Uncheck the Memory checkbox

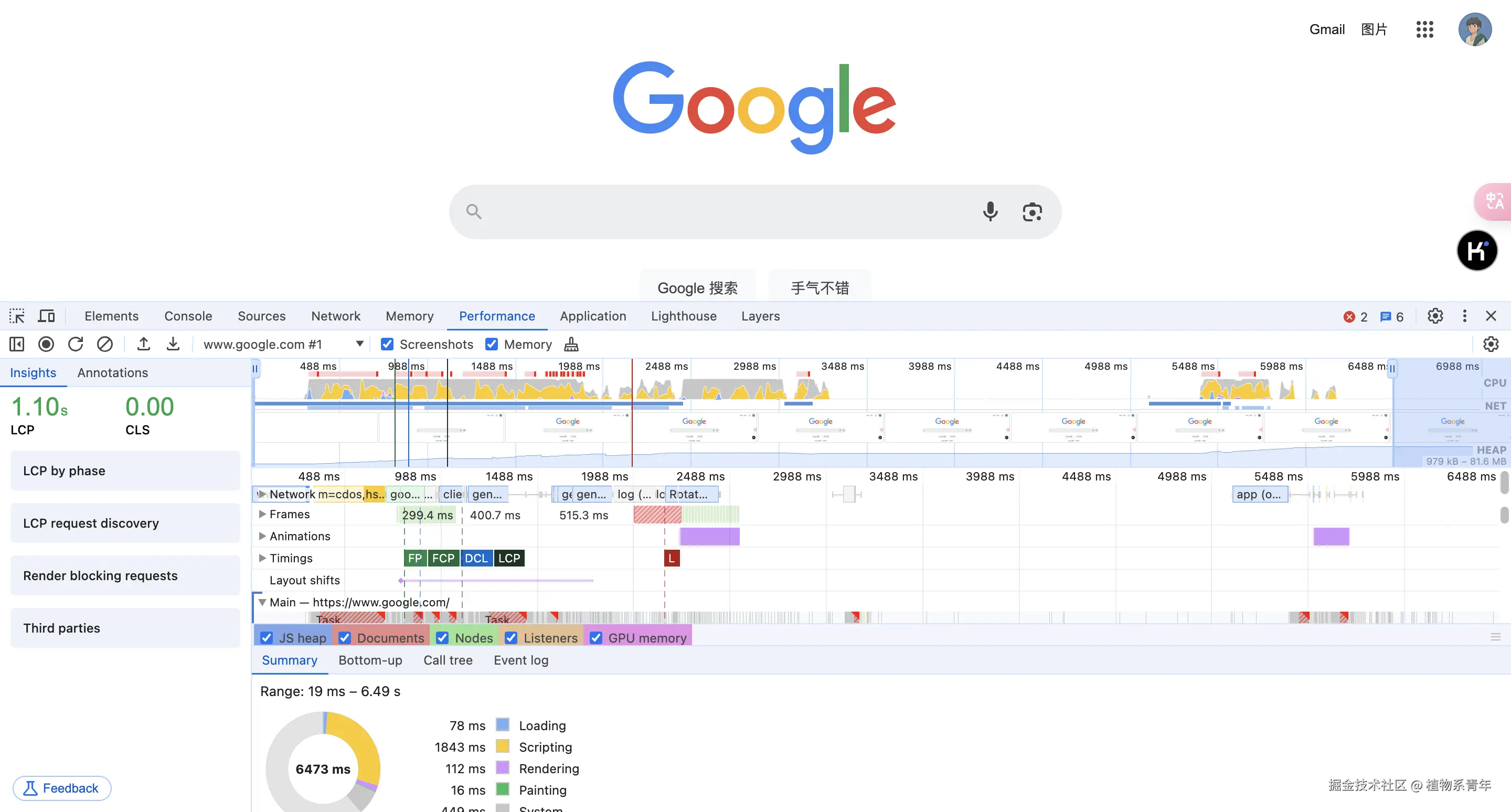(x=492, y=344)
